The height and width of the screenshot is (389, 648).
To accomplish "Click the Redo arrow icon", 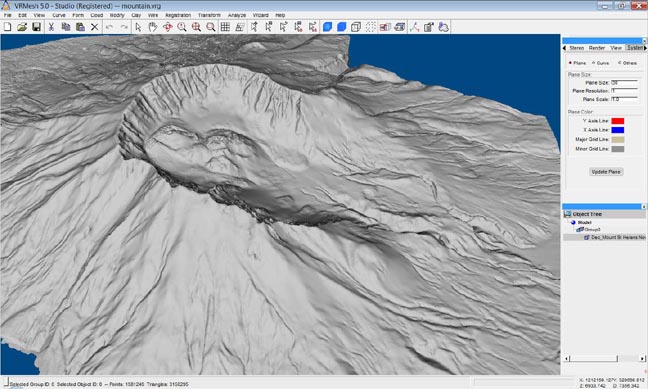I will coord(124,27).
